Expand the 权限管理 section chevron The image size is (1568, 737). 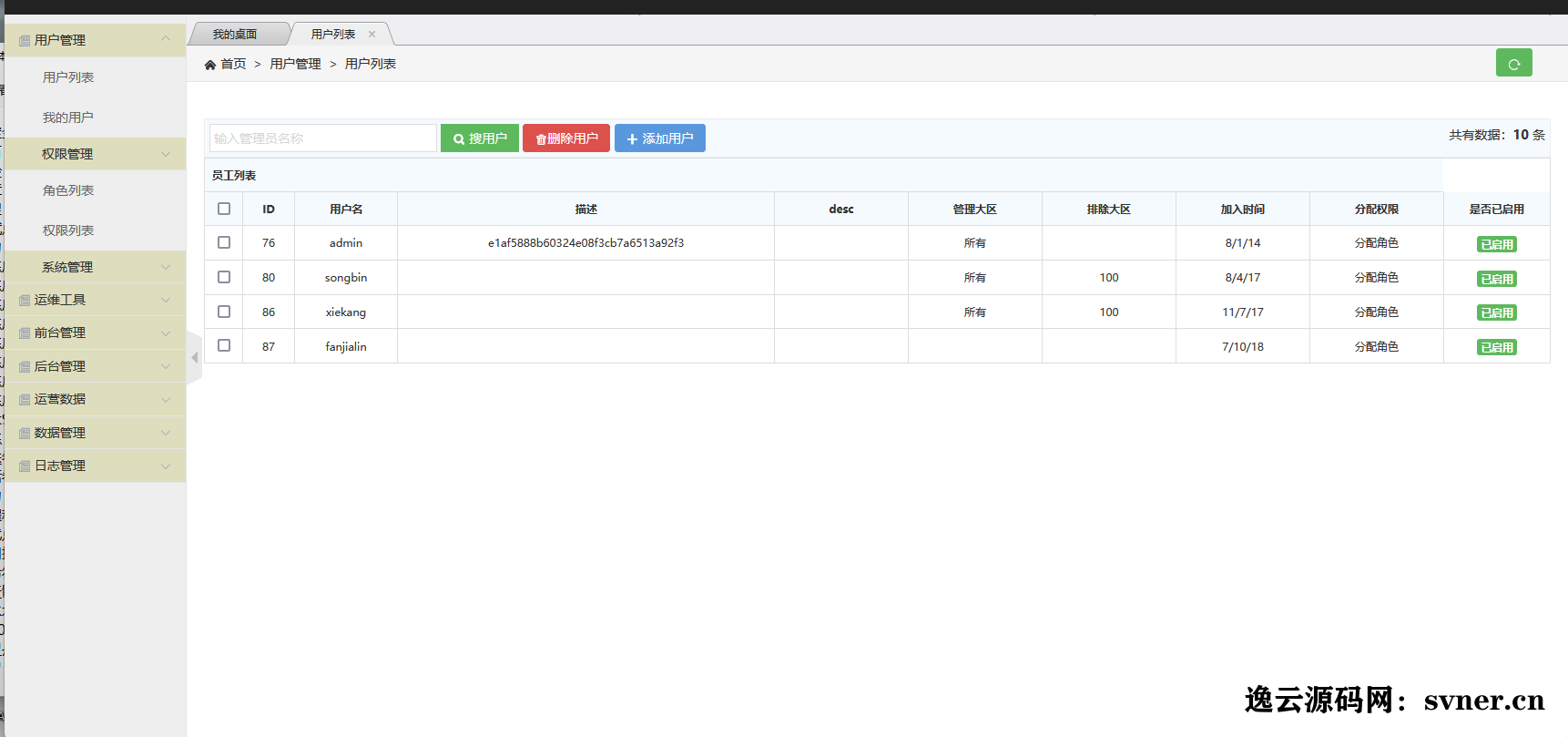point(166,154)
